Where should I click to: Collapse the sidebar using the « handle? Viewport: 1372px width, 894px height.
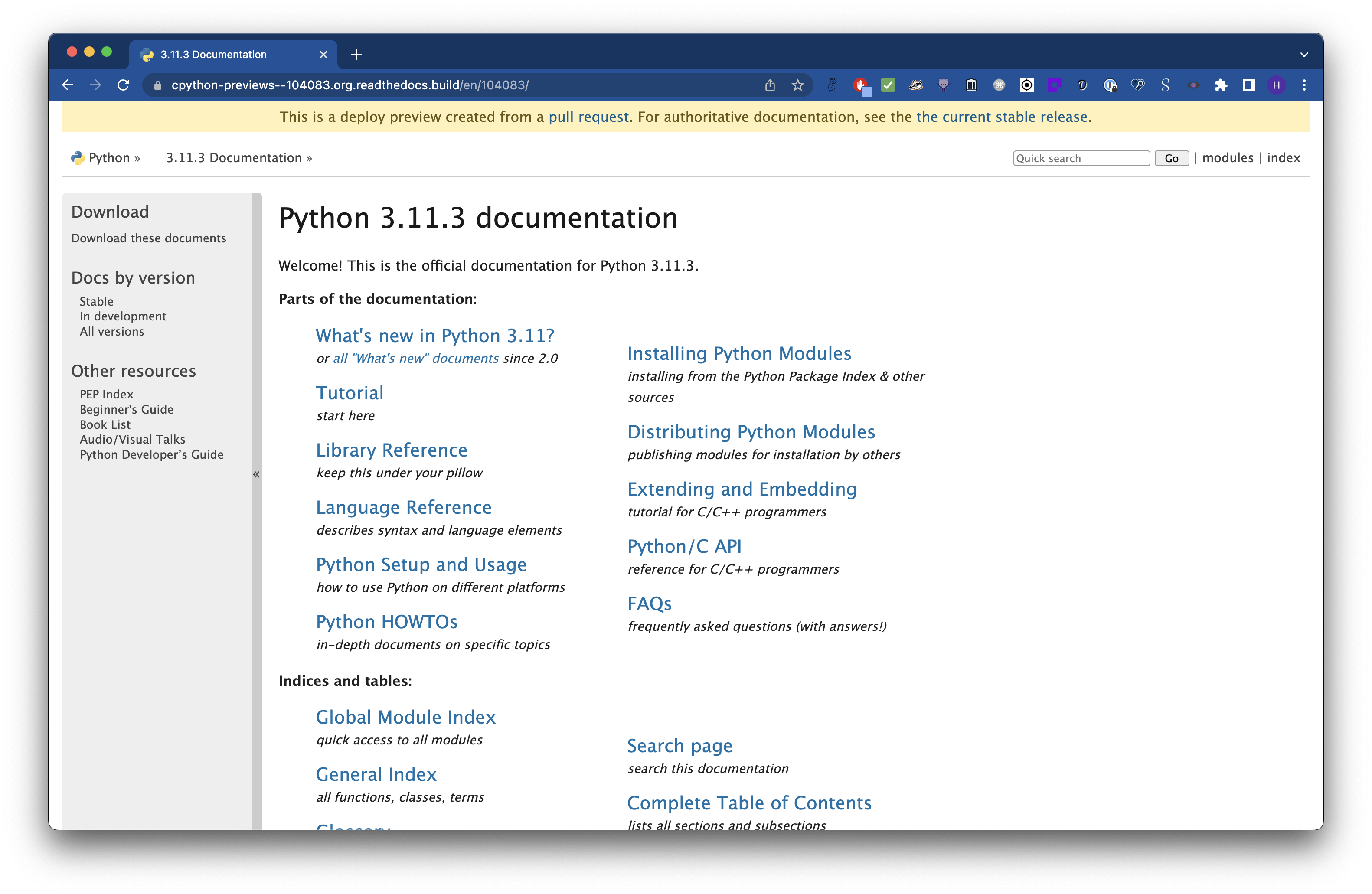tap(256, 474)
